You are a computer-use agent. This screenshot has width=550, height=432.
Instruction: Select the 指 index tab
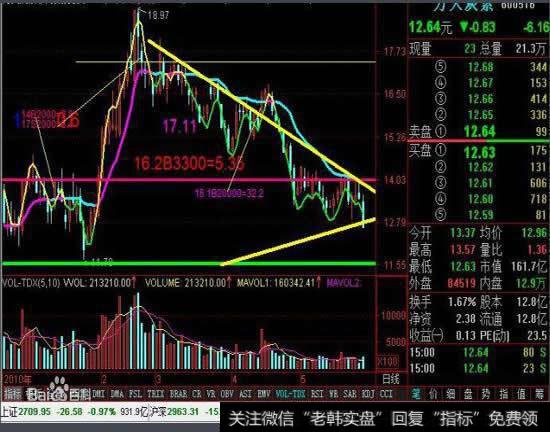point(503,394)
